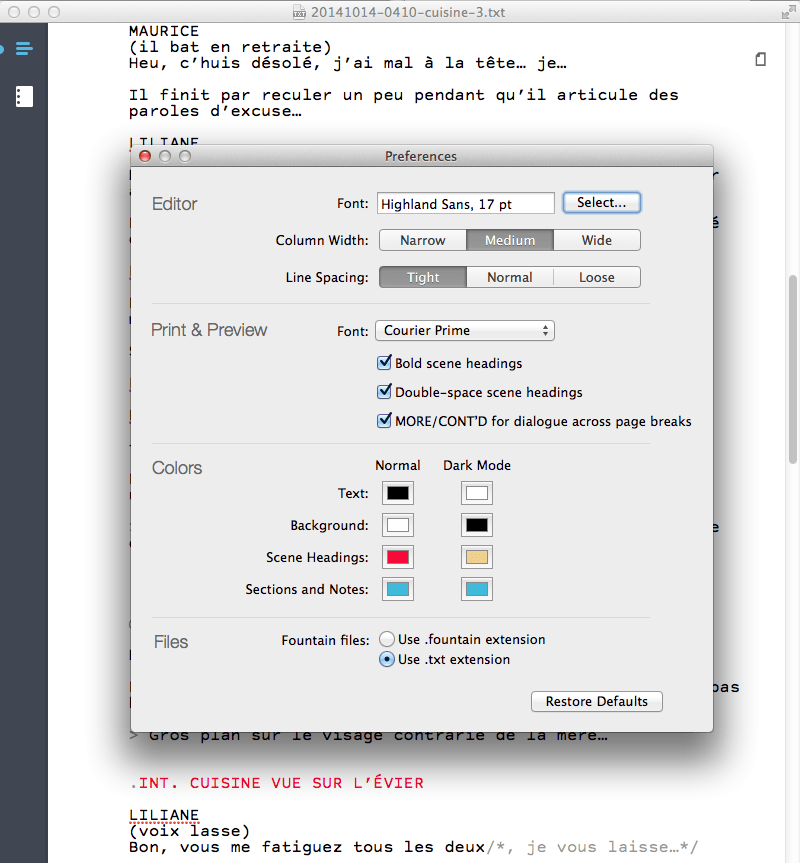Switch line spacing to Loose
This screenshot has width=800, height=863.
pos(596,277)
